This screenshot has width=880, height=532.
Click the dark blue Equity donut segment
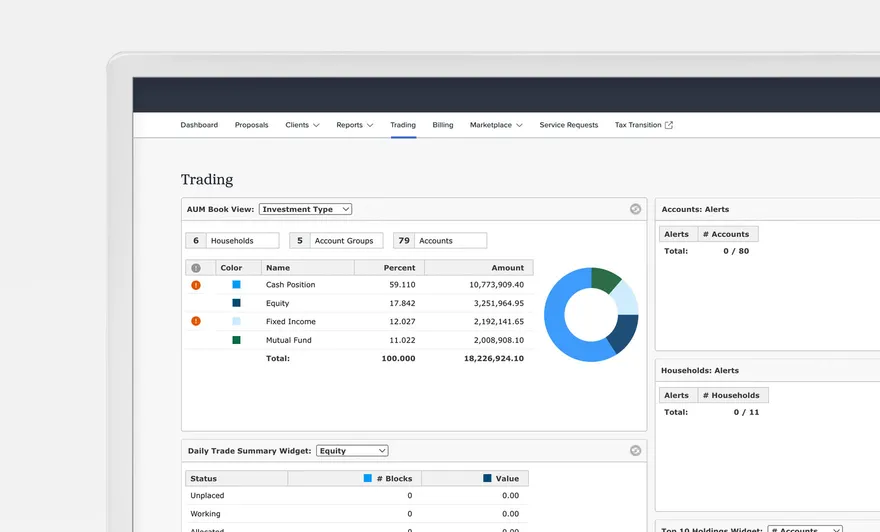tap(624, 332)
